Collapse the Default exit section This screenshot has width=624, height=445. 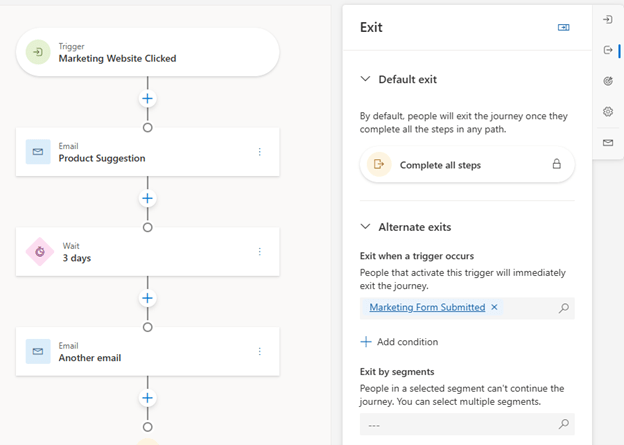366,79
